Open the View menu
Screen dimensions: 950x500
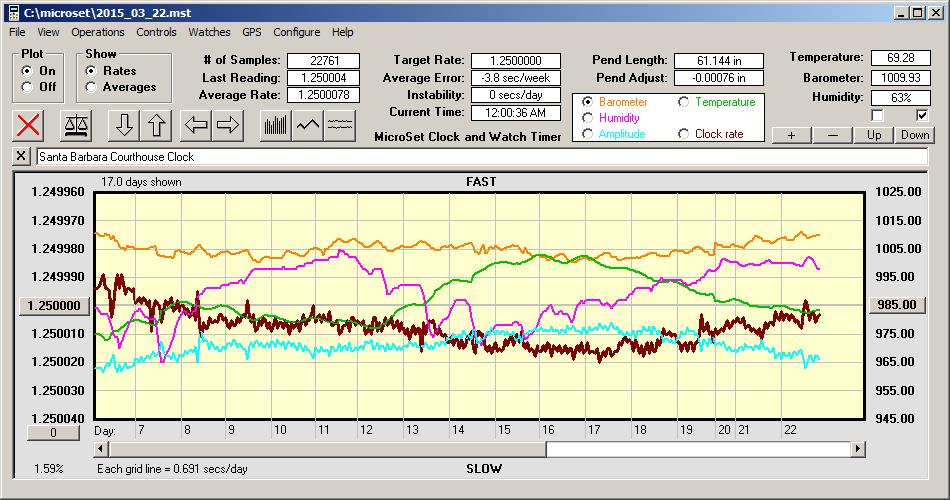[x=48, y=32]
